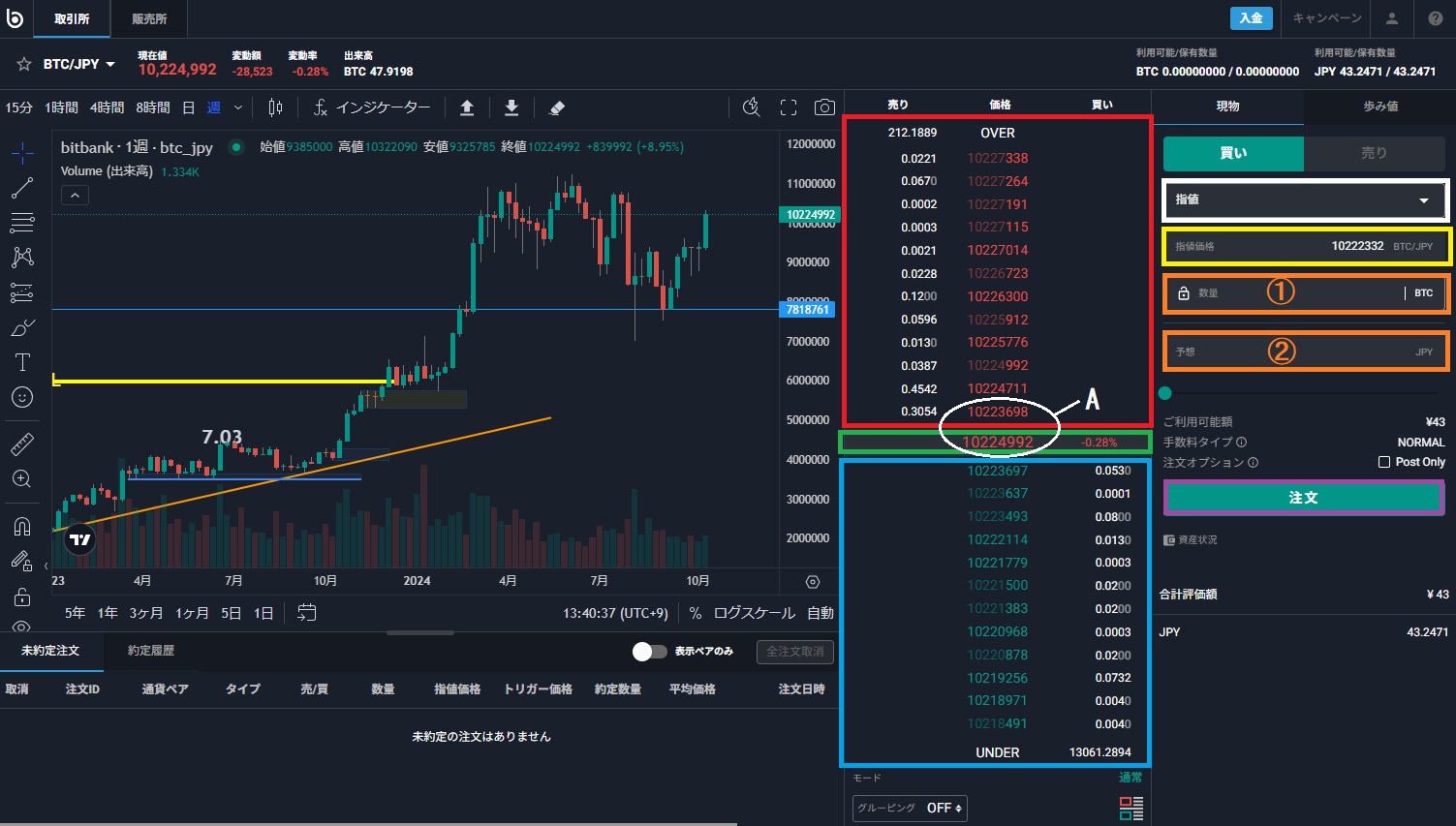Select the text annotation tool
1456x826 pixels.
22,362
